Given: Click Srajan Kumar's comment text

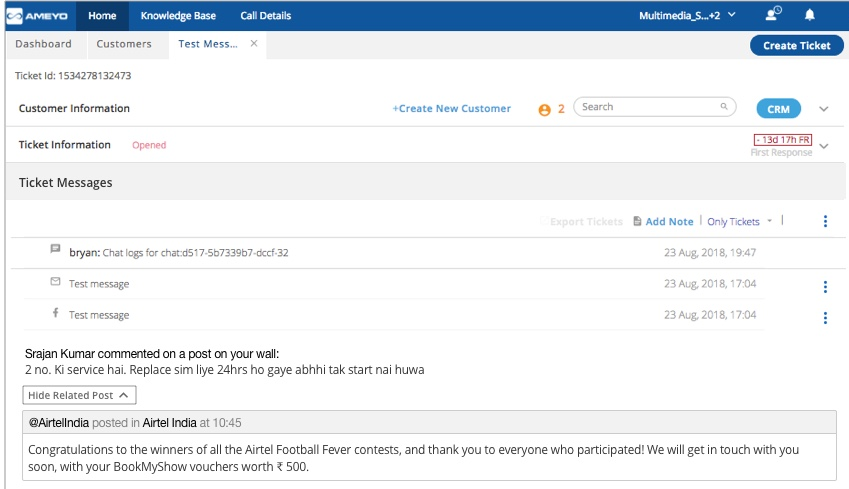Looking at the screenshot, I should pos(225,370).
